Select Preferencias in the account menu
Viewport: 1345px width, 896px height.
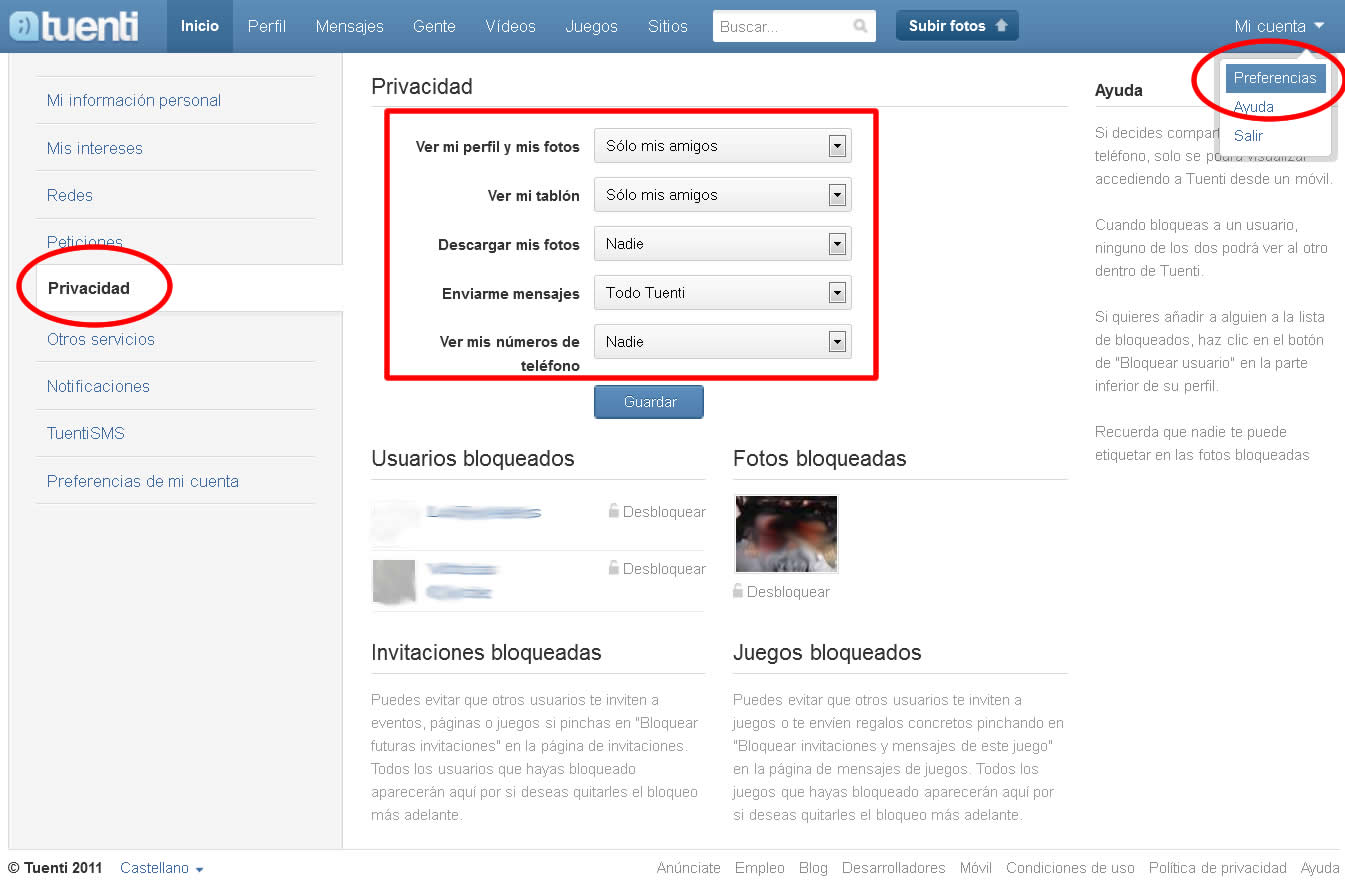pyautogui.click(x=1275, y=78)
